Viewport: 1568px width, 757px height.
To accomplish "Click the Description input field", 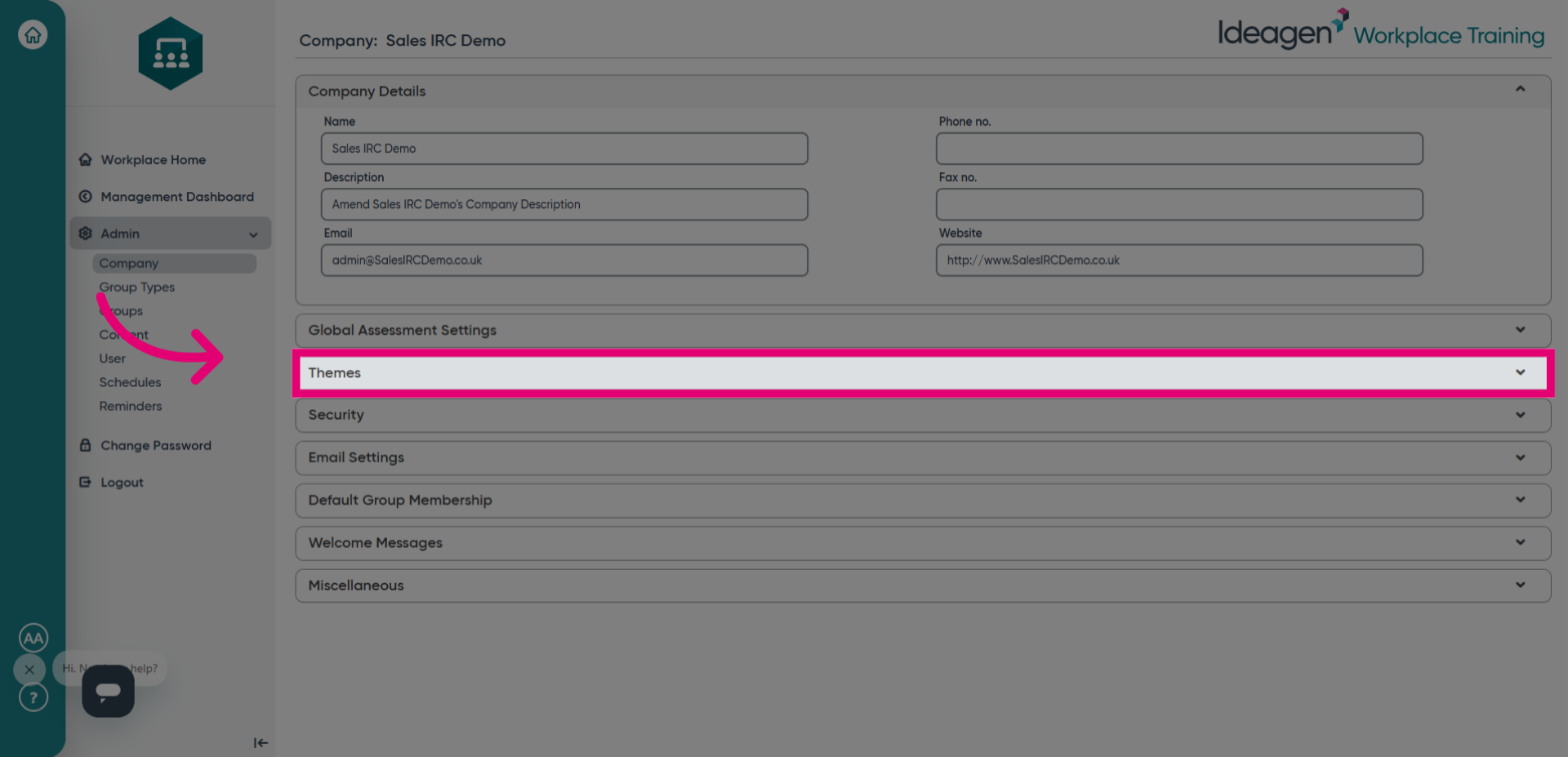I will click(564, 204).
